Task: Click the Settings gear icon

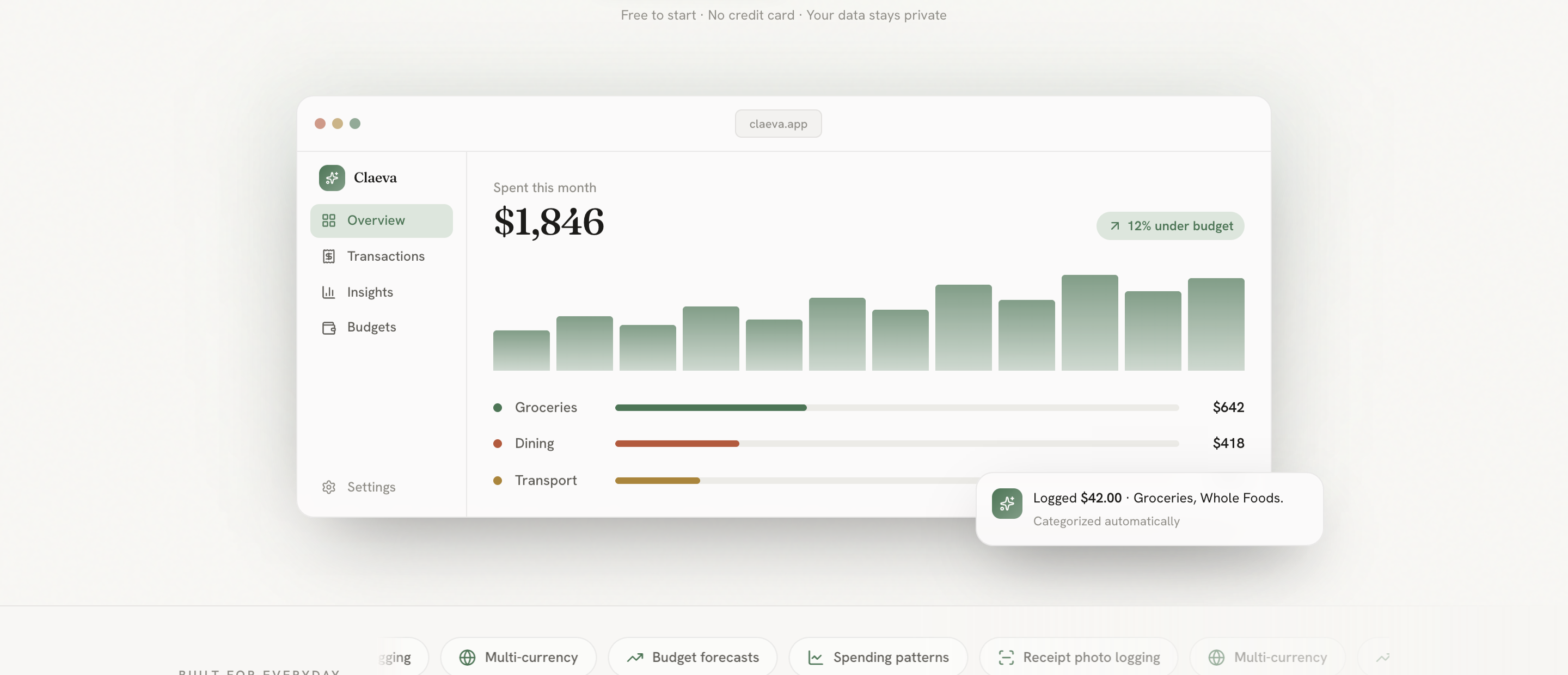Action: pyautogui.click(x=329, y=487)
